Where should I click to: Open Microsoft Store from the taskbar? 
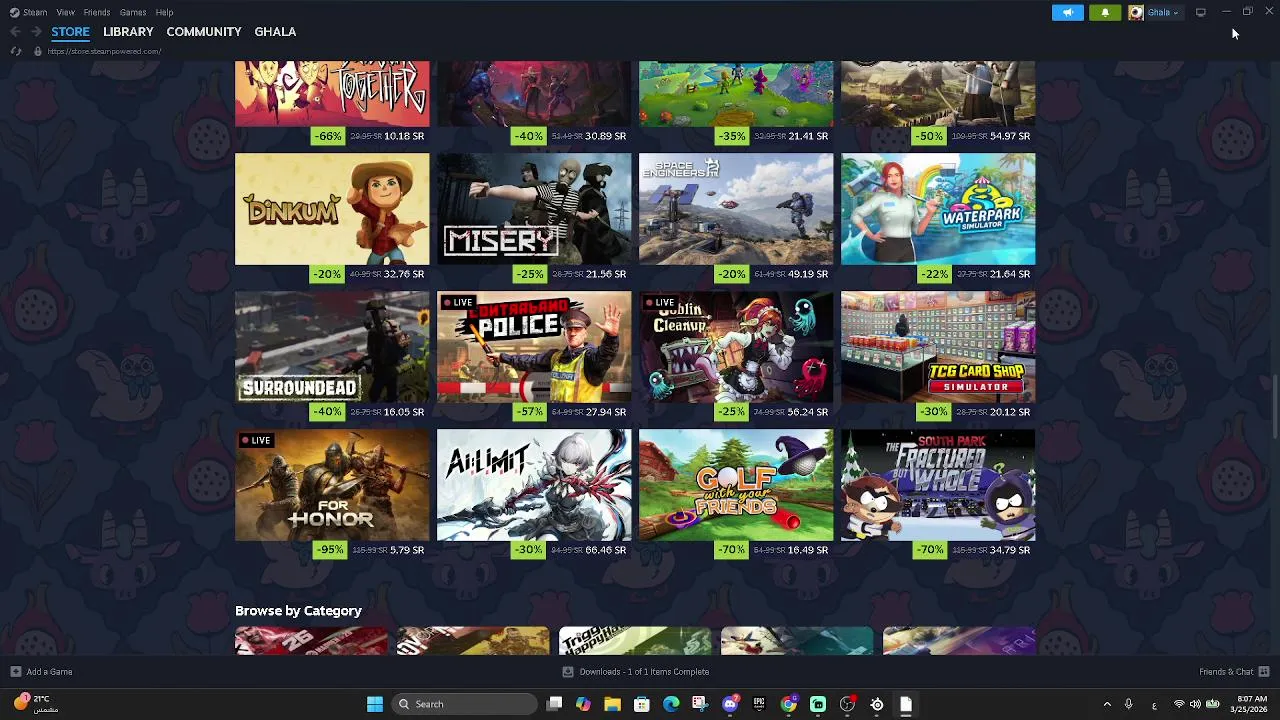tap(642, 704)
